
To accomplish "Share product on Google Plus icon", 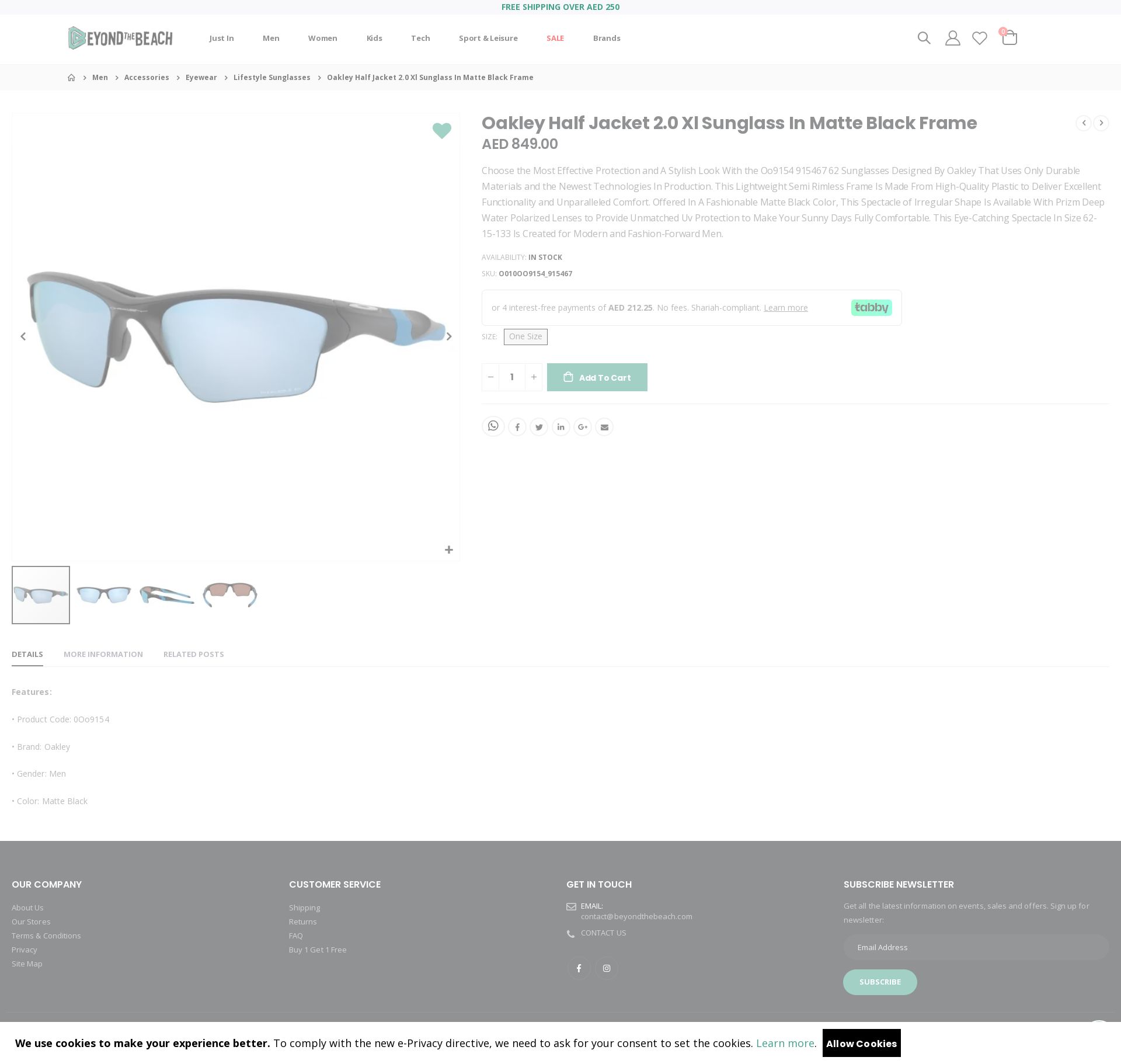I will tap(583, 427).
